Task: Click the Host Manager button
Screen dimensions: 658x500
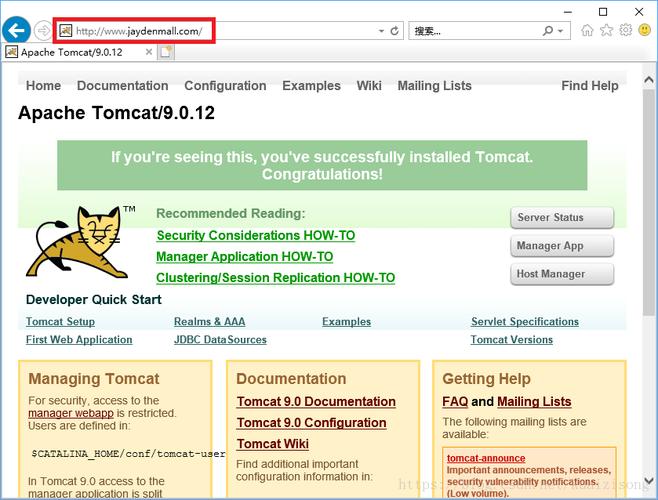Action: [x=562, y=274]
